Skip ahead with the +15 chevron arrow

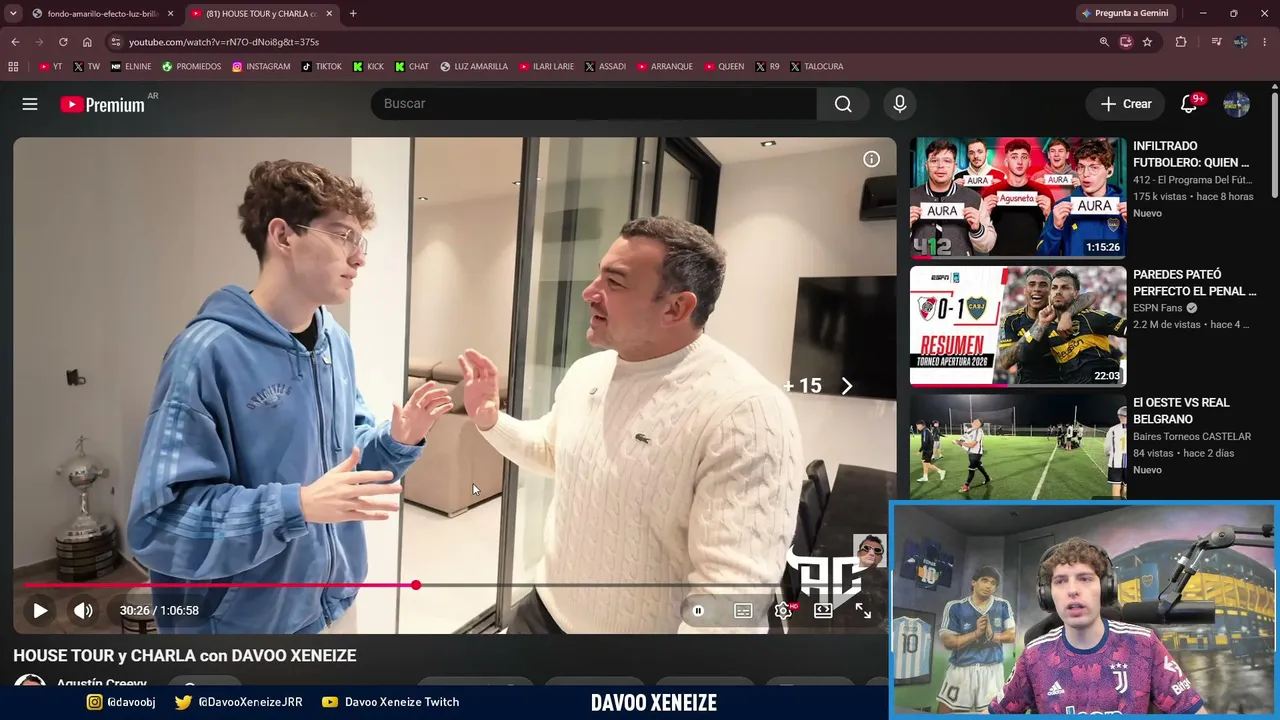(x=847, y=386)
